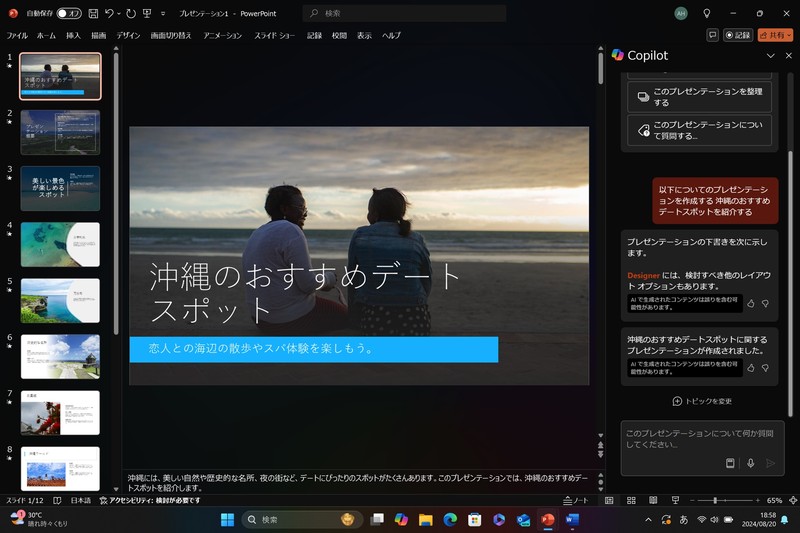Select slide 1 thumbnail
This screenshot has width=800, height=533.
(60, 77)
